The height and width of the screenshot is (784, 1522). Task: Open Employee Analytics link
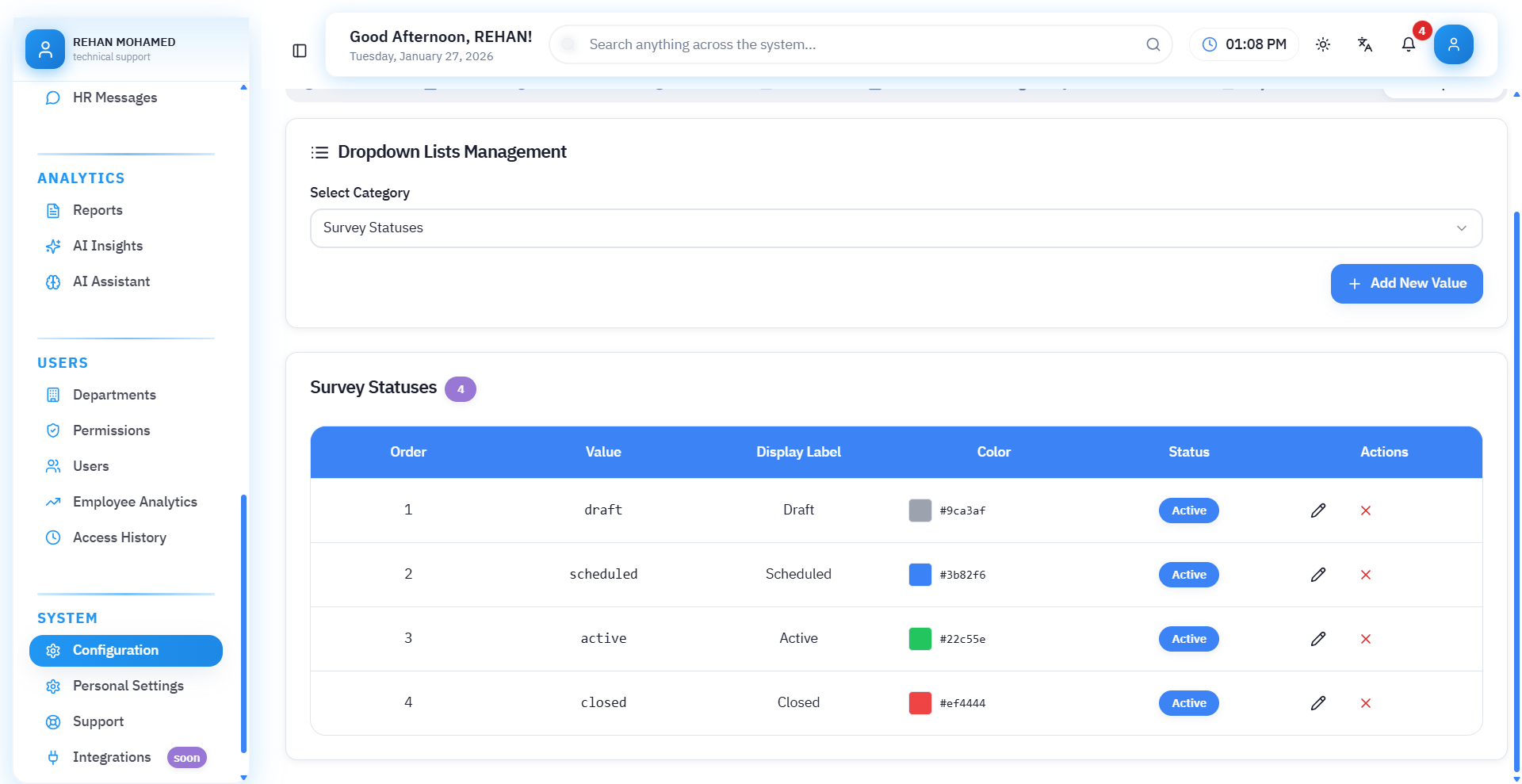point(135,502)
